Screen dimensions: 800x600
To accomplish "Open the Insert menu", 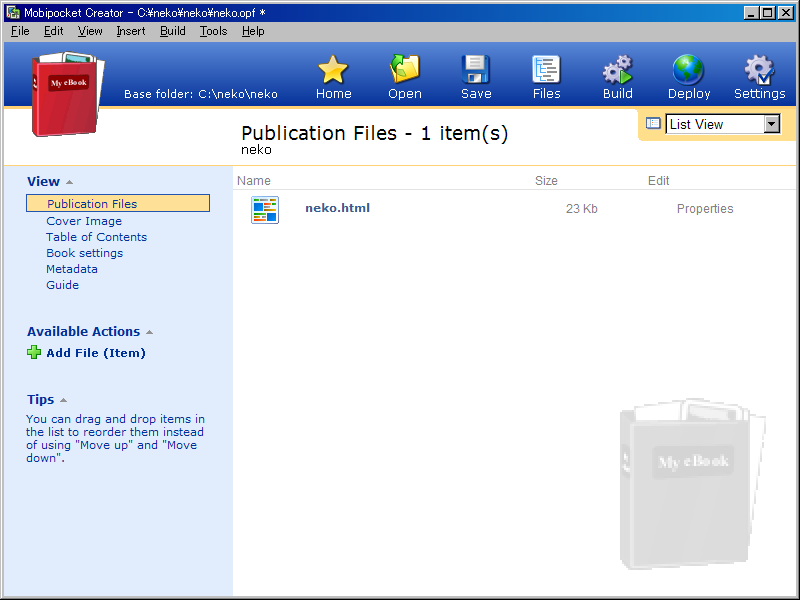I will coord(131,31).
